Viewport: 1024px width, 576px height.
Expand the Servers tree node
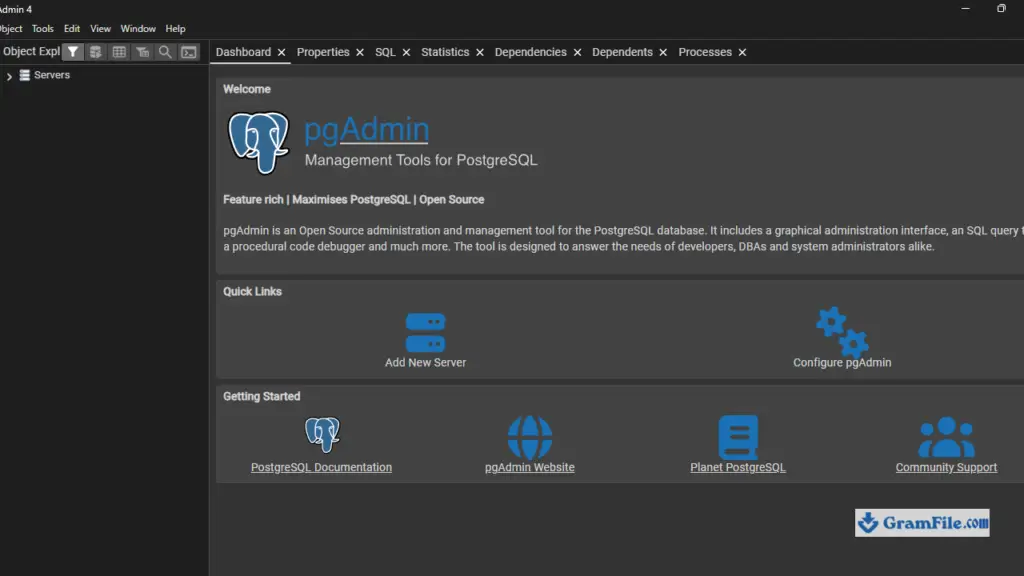(x=9, y=76)
